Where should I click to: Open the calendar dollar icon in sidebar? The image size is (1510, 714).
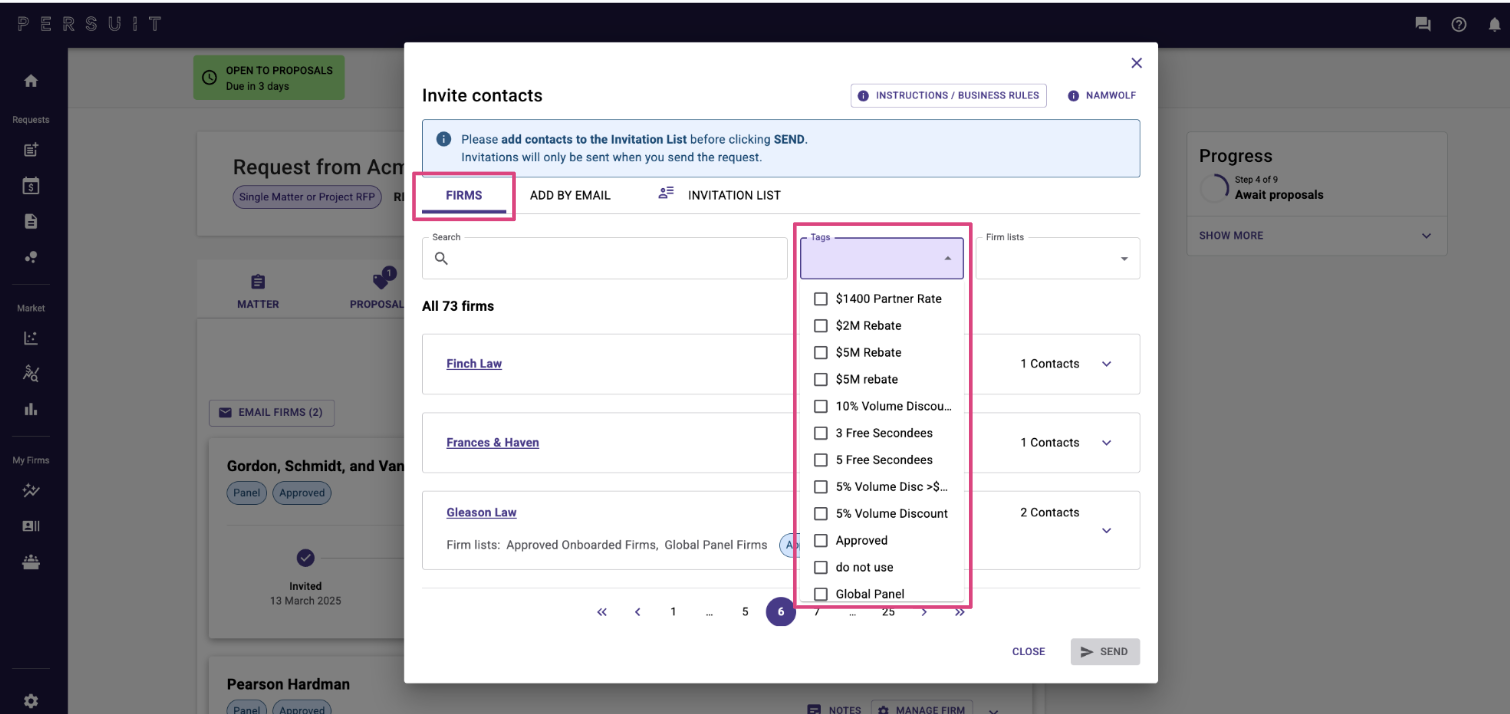[x=31, y=186]
